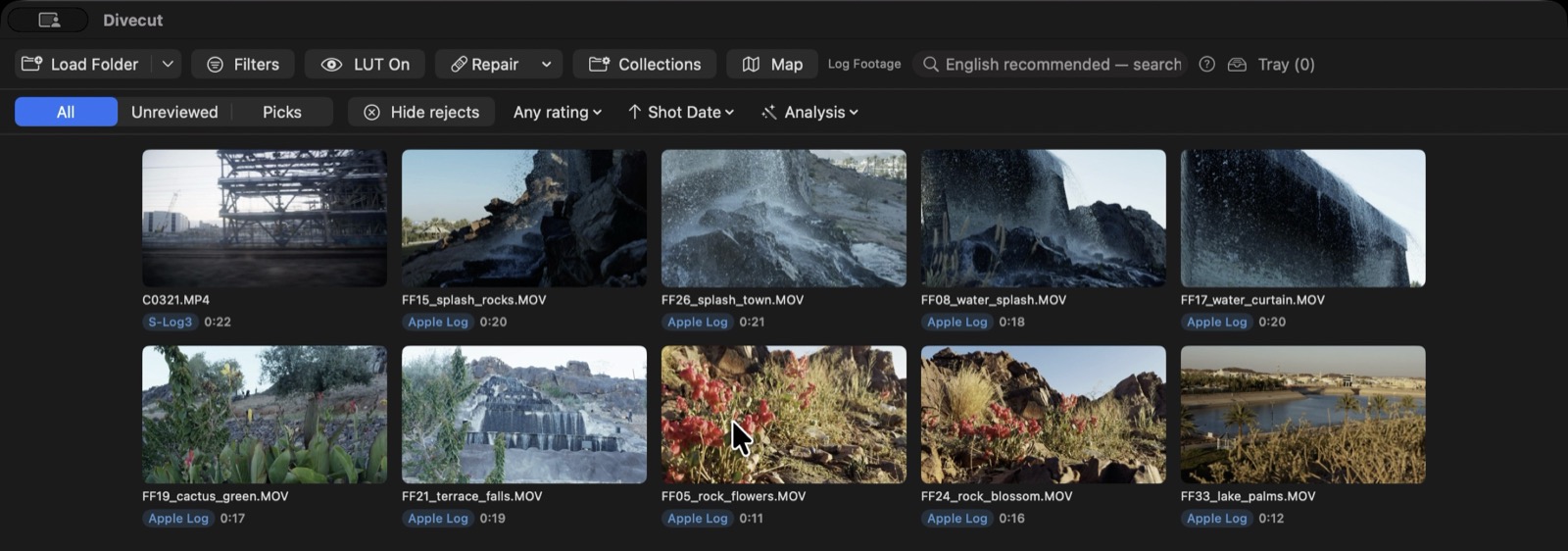
Task: Click the magnifier icon in the search bar
Action: click(x=931, y=64)
